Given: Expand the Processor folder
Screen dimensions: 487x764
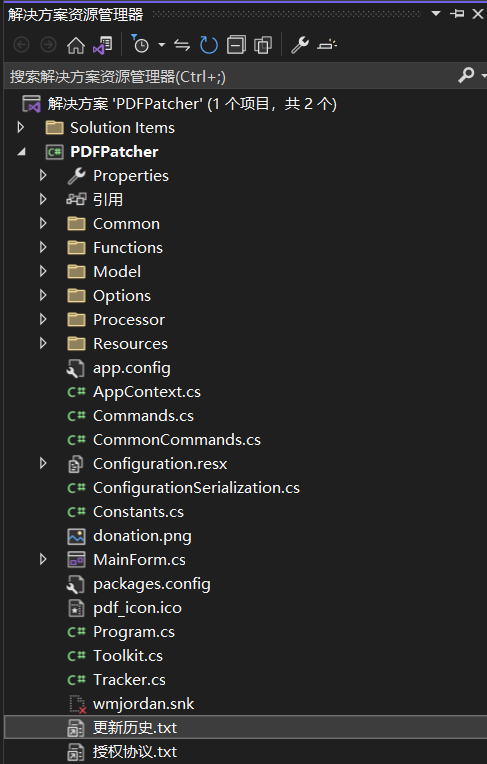Looking at the screenshot, I should (x=43, y=319).
